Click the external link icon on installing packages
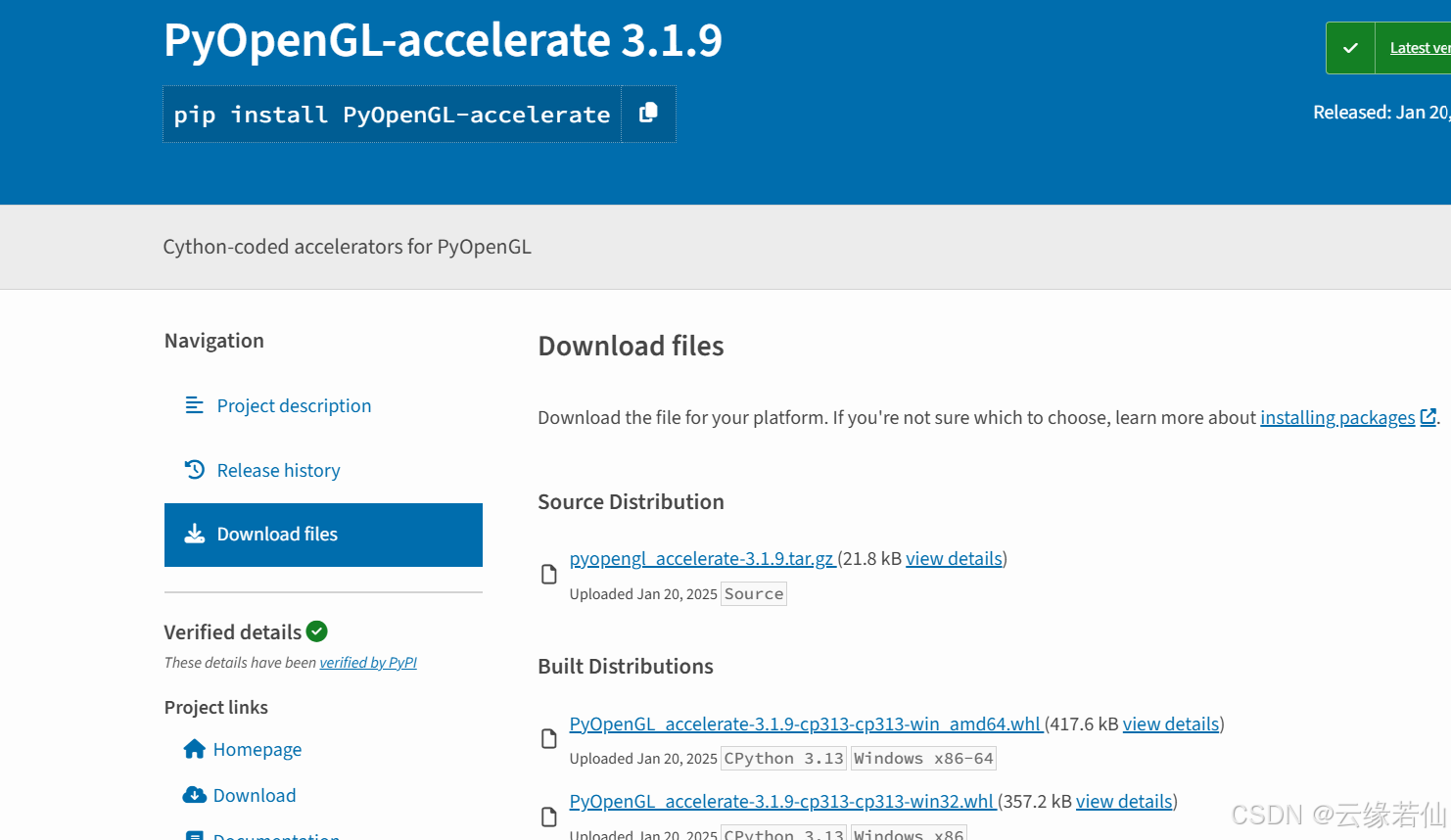The width and height of the screenshot is (1451, 840). point(1428,416)
